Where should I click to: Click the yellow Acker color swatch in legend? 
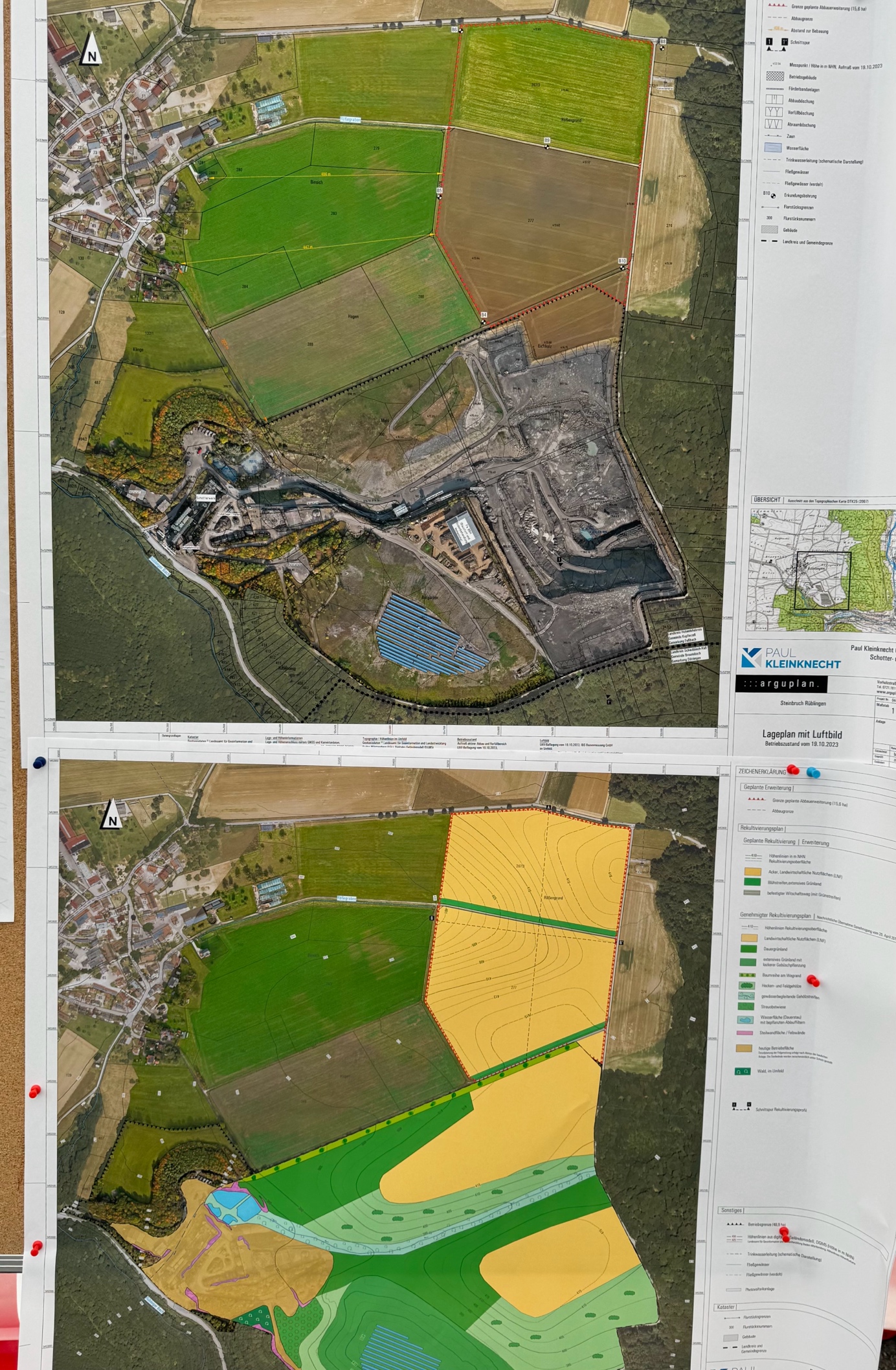point(752,872)
